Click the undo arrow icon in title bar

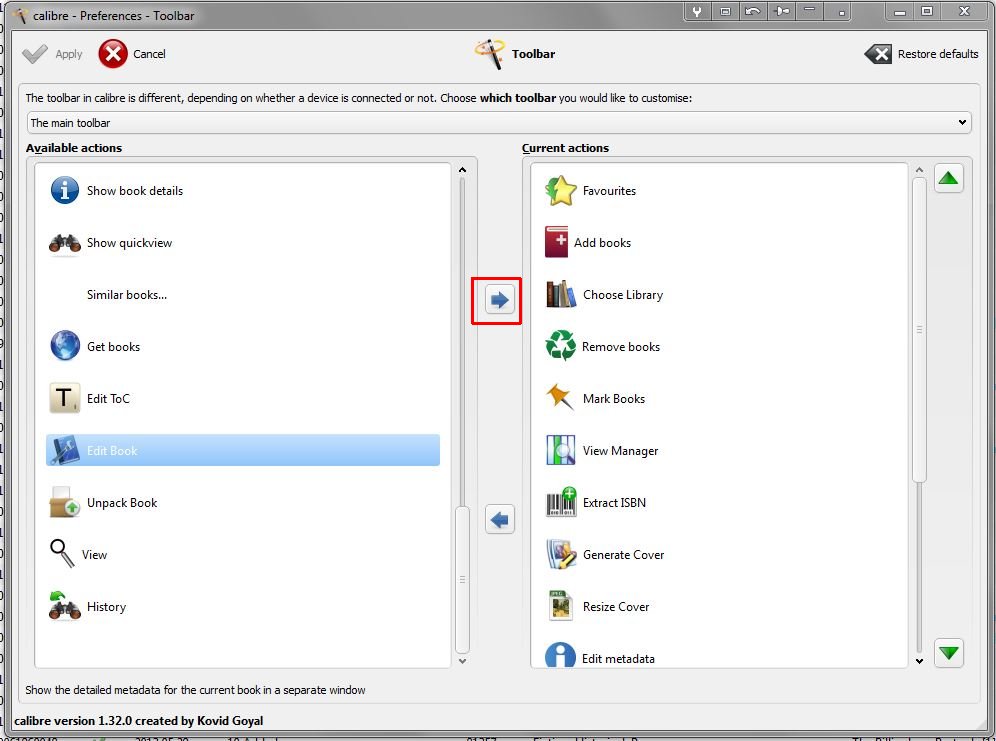click(x=753, y=11)
